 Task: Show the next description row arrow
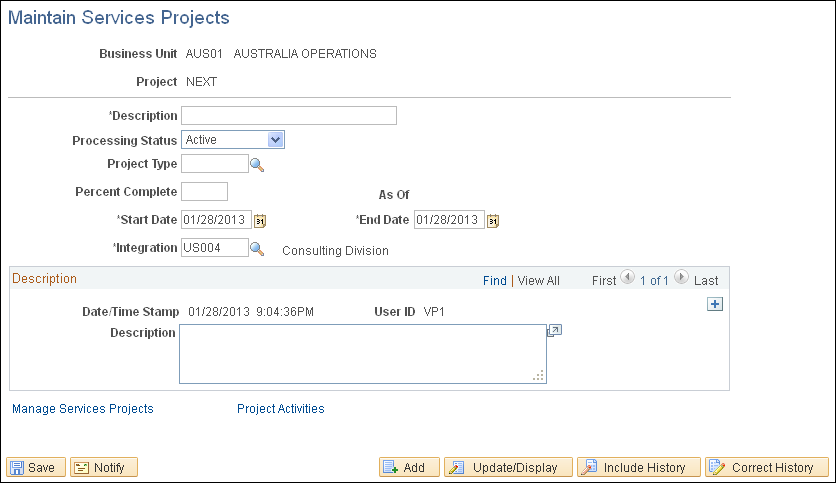681,280
